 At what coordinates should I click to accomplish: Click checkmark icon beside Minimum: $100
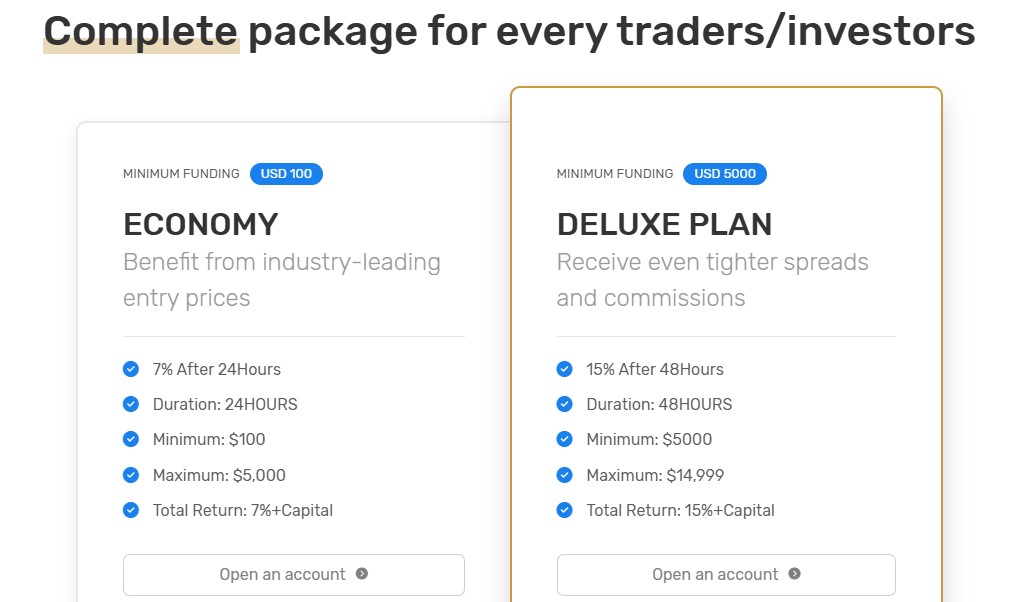[131, 439]
